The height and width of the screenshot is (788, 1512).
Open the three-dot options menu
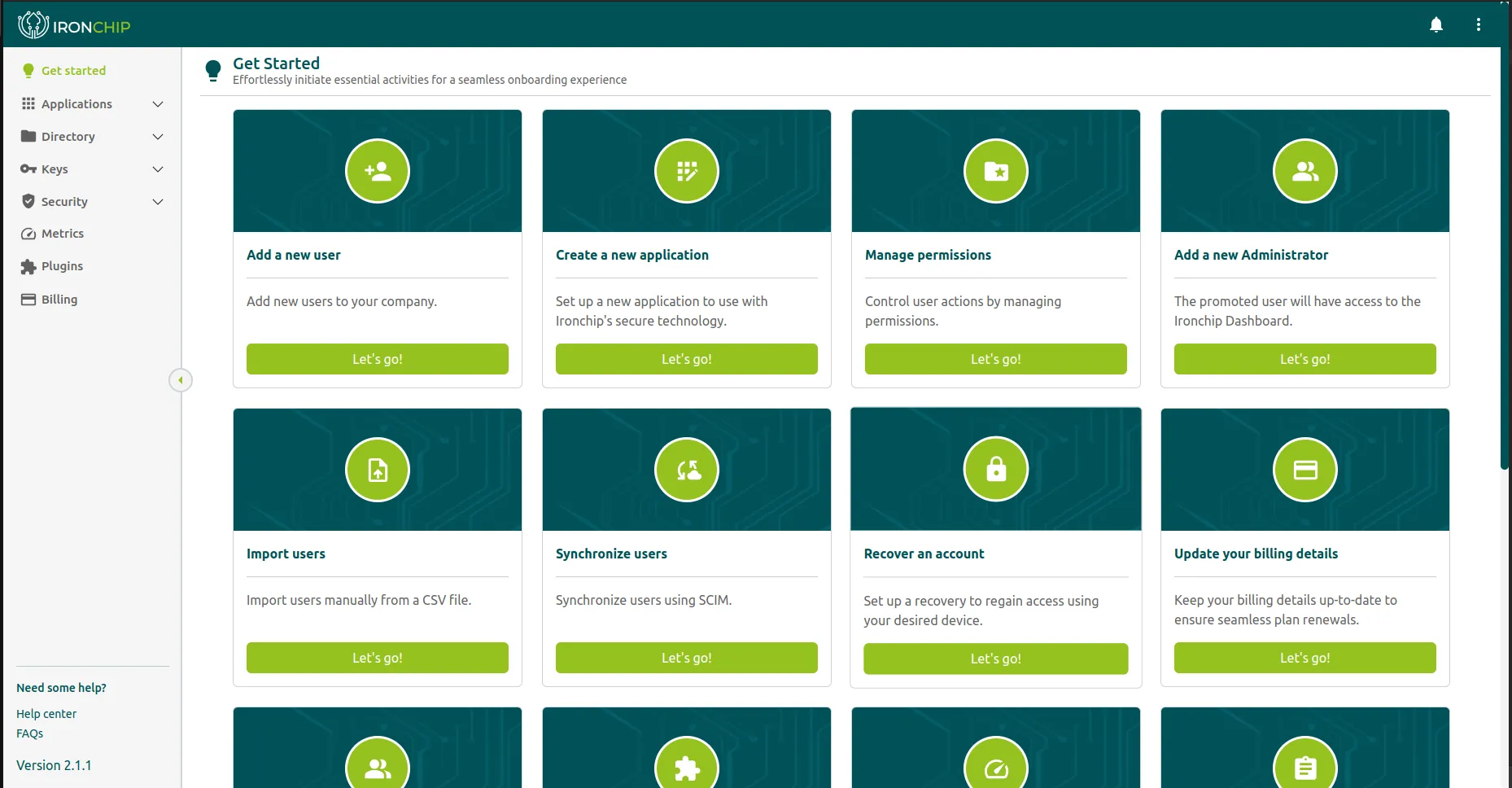click(1479, 24)
